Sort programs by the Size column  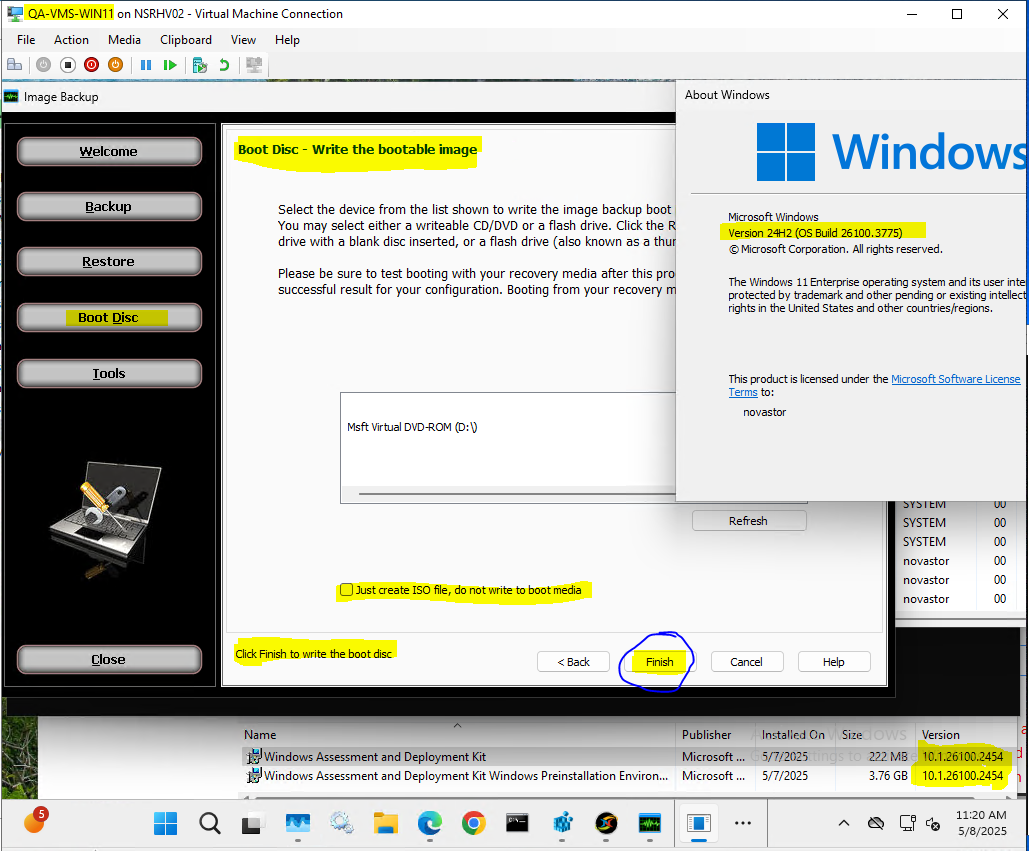pos(852,735)
